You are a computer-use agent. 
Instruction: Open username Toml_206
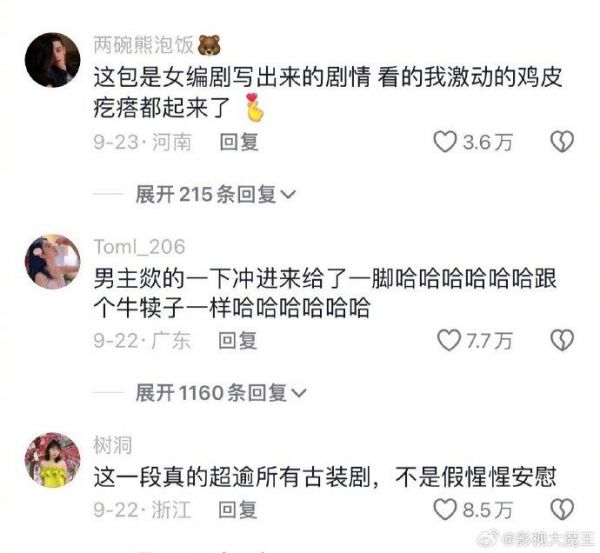point(140,247)
